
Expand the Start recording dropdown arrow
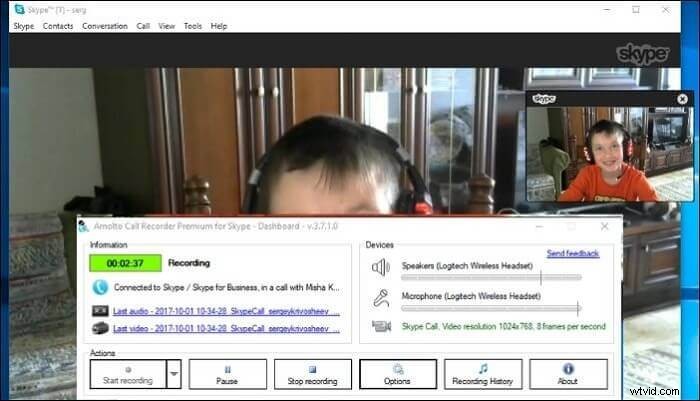point(174,374)
